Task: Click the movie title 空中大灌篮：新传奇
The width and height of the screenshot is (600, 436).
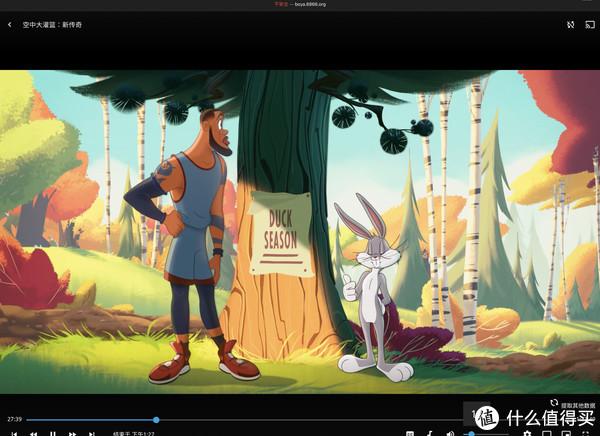Action: (52, 24)
